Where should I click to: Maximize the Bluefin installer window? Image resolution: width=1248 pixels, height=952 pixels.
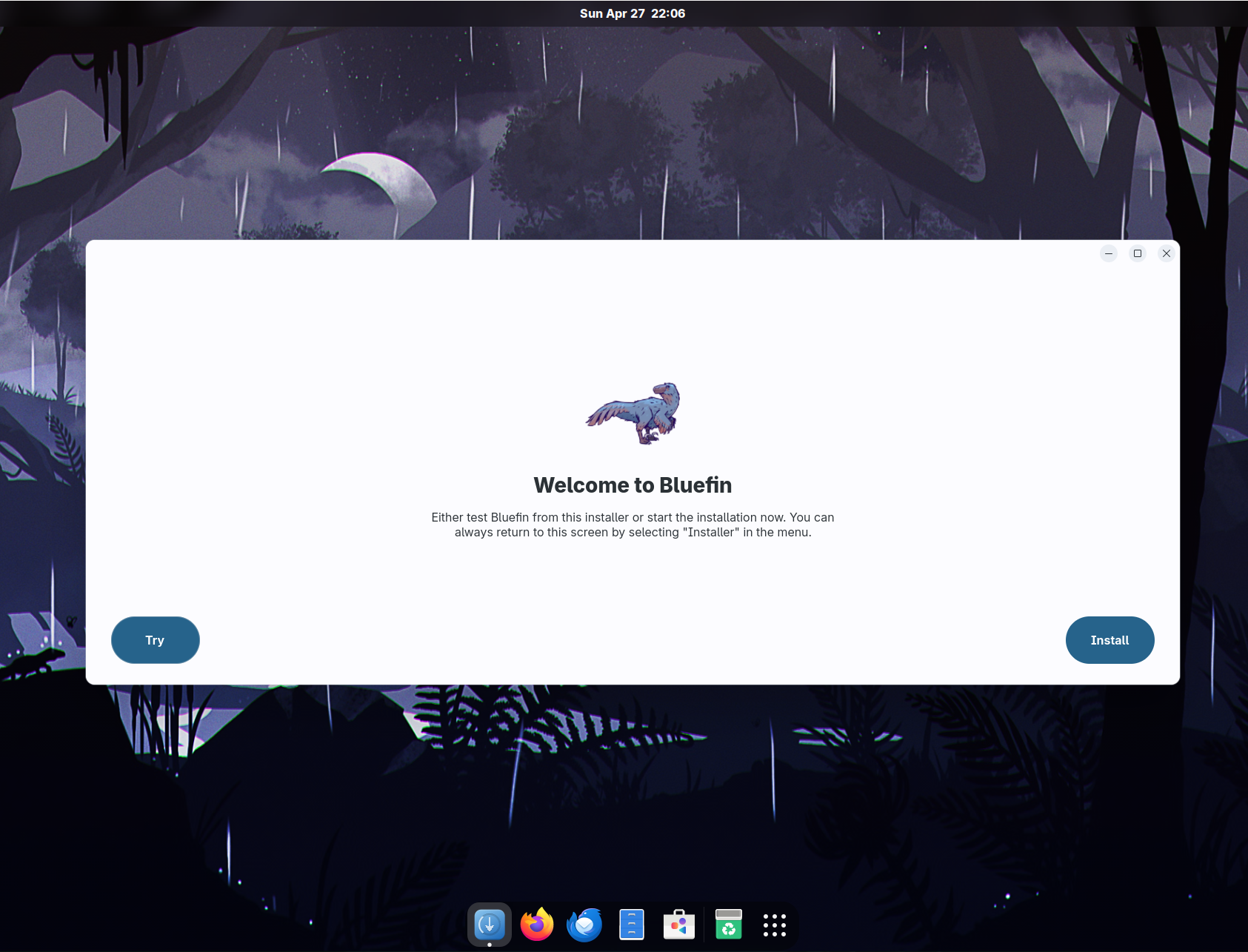tap(1138, 253)
